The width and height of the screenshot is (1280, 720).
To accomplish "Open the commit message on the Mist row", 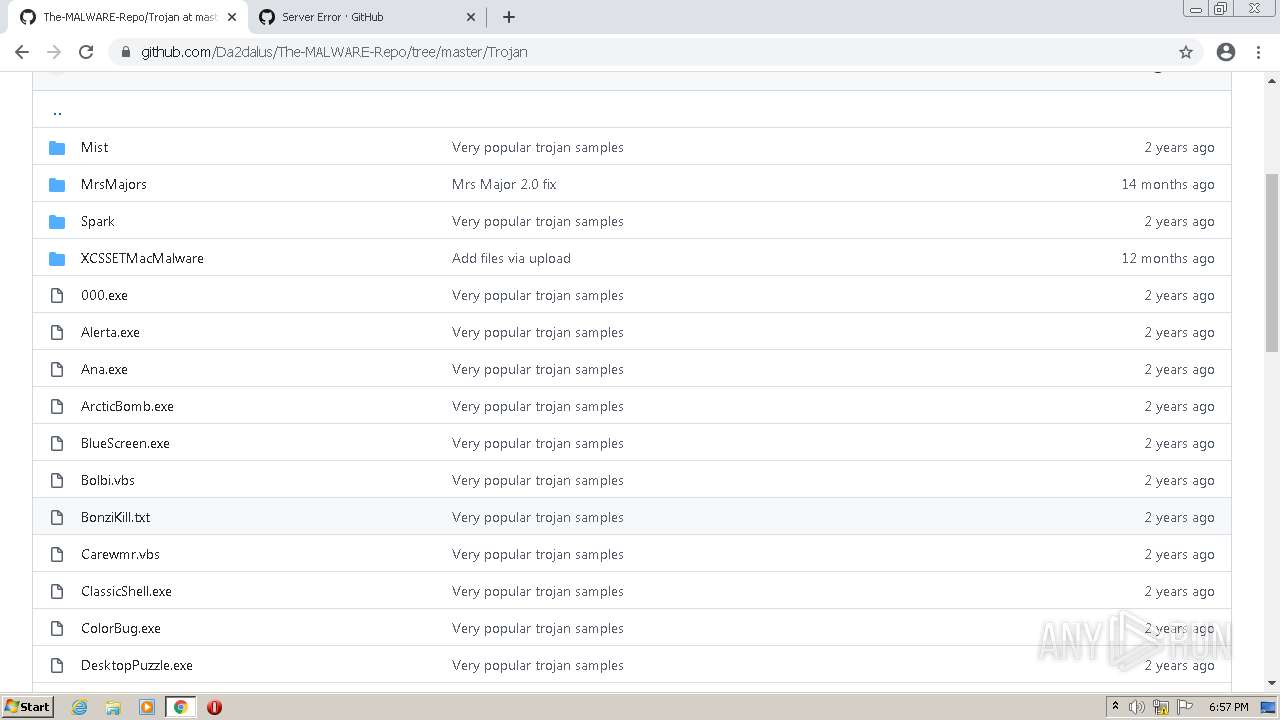I will 538,147.
